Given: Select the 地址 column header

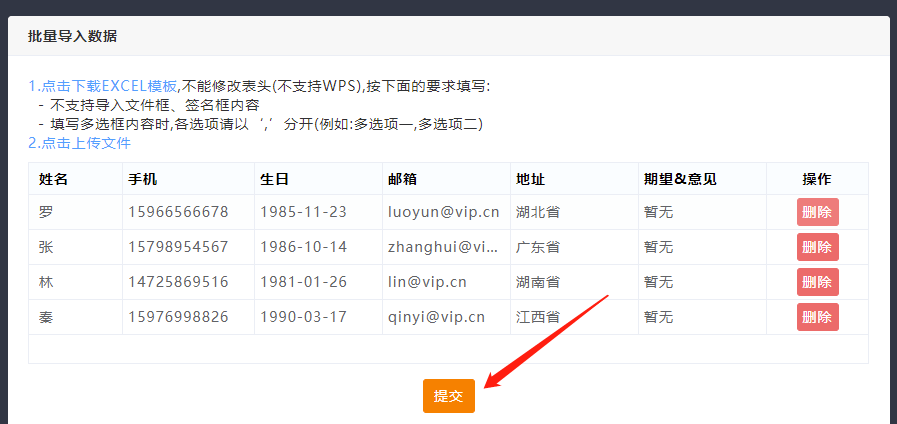Looking at the screenshot, I should pos(530,179).
